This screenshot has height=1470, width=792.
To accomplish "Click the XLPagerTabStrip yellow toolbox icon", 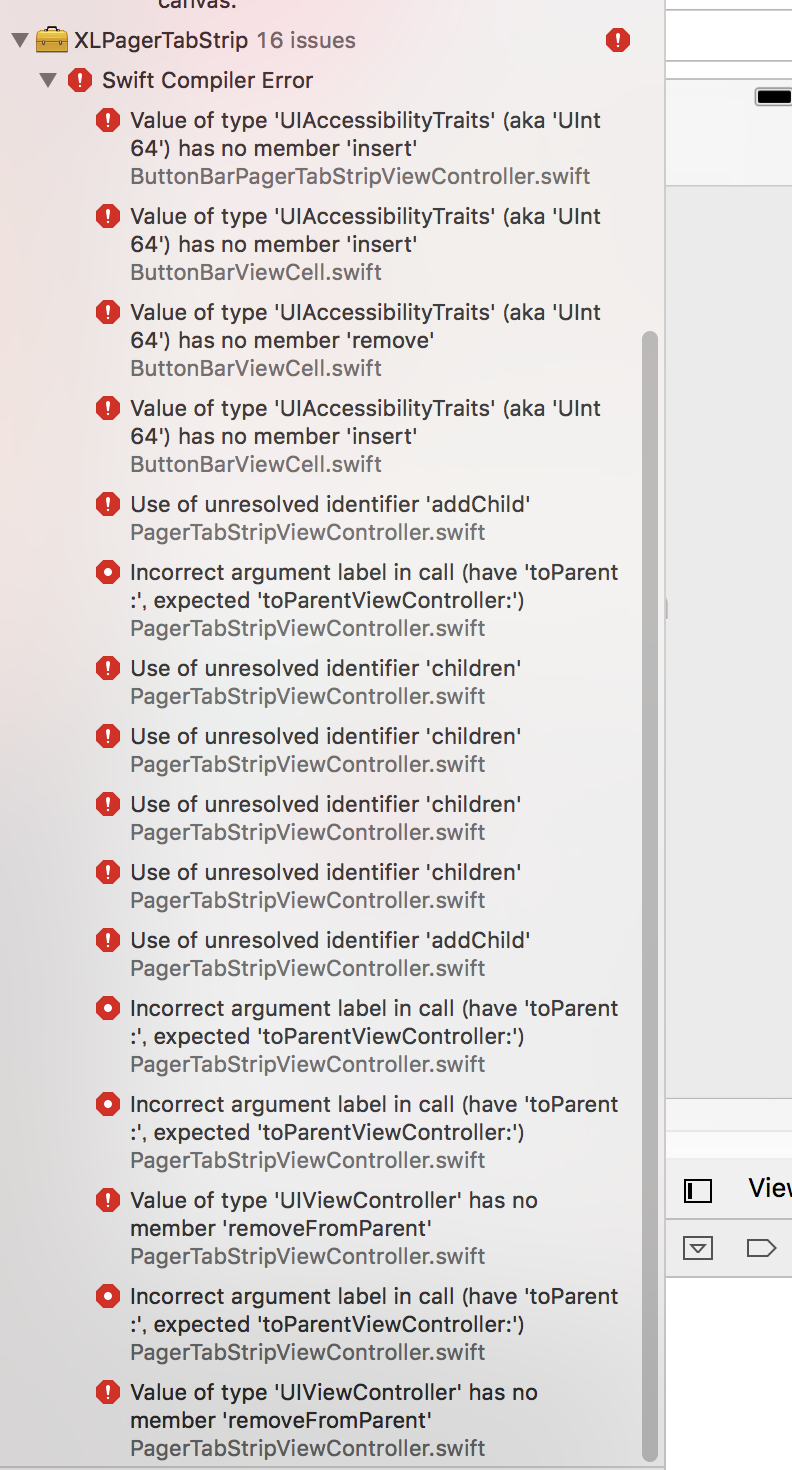I will tap(51, 41).
